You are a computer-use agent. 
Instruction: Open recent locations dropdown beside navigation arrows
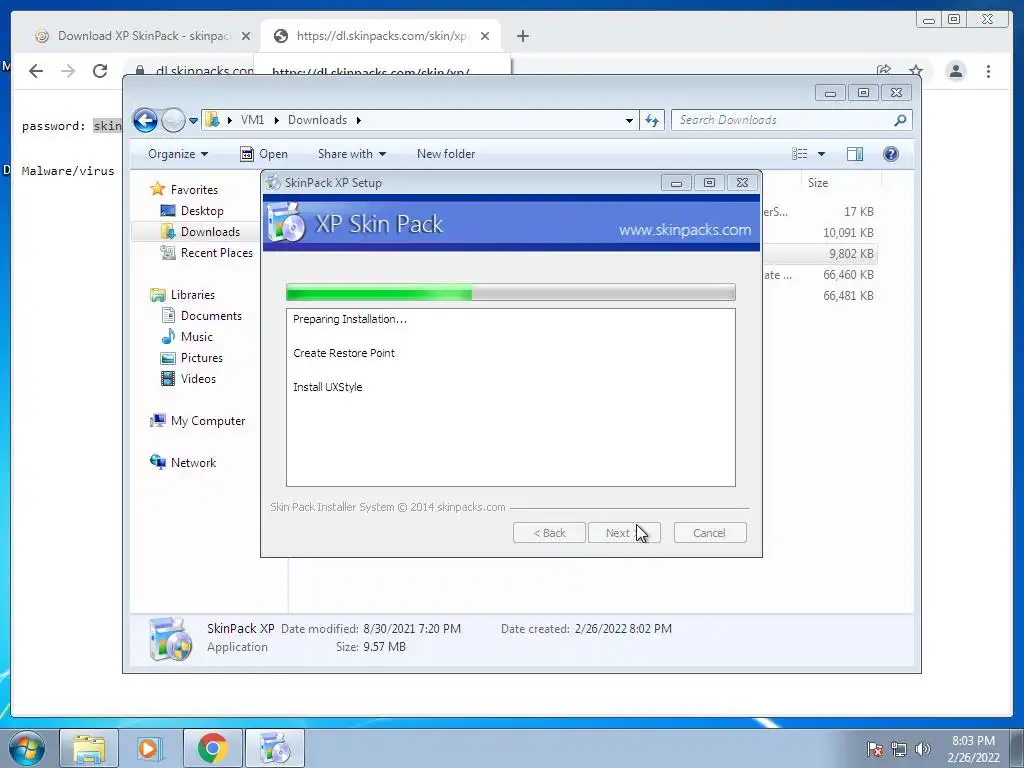(193, 121)
